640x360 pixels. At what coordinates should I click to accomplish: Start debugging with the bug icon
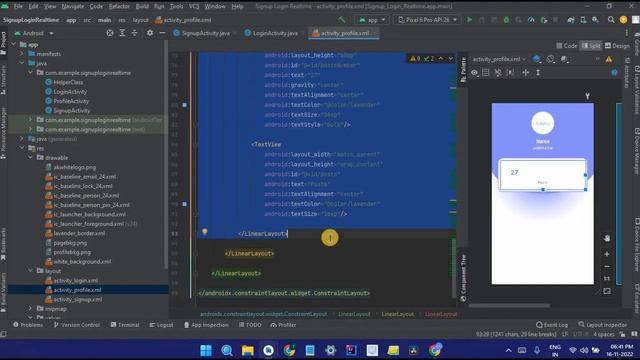click(x=506, y=20)
